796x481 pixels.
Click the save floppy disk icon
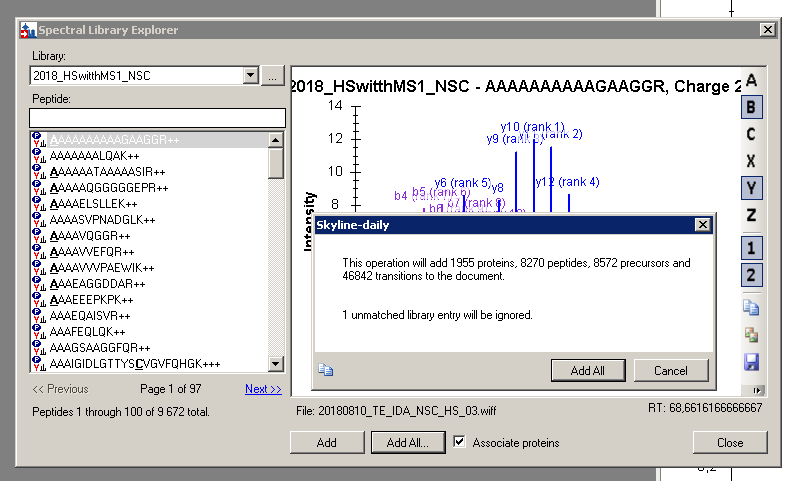pos(751,362)
